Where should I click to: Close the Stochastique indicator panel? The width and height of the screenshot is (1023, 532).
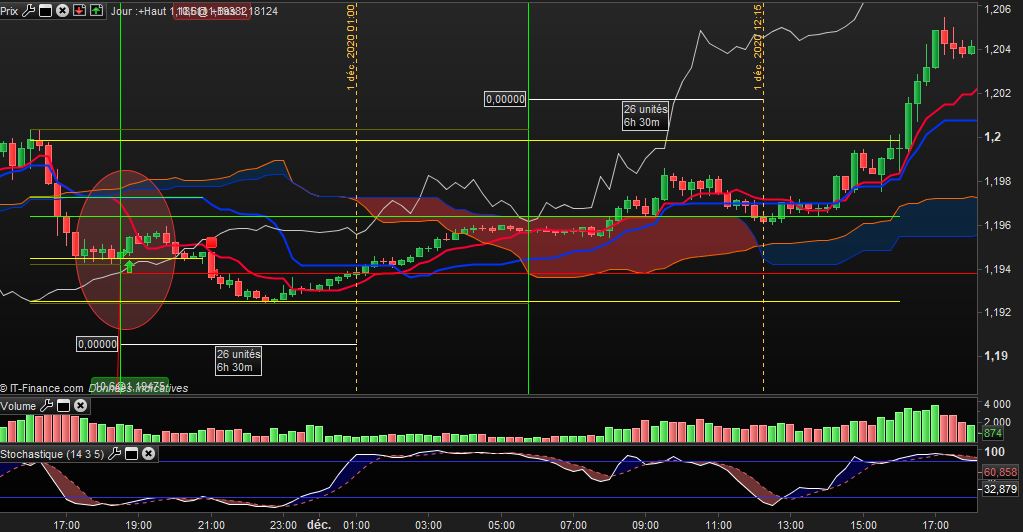click(x=148, y=454)
